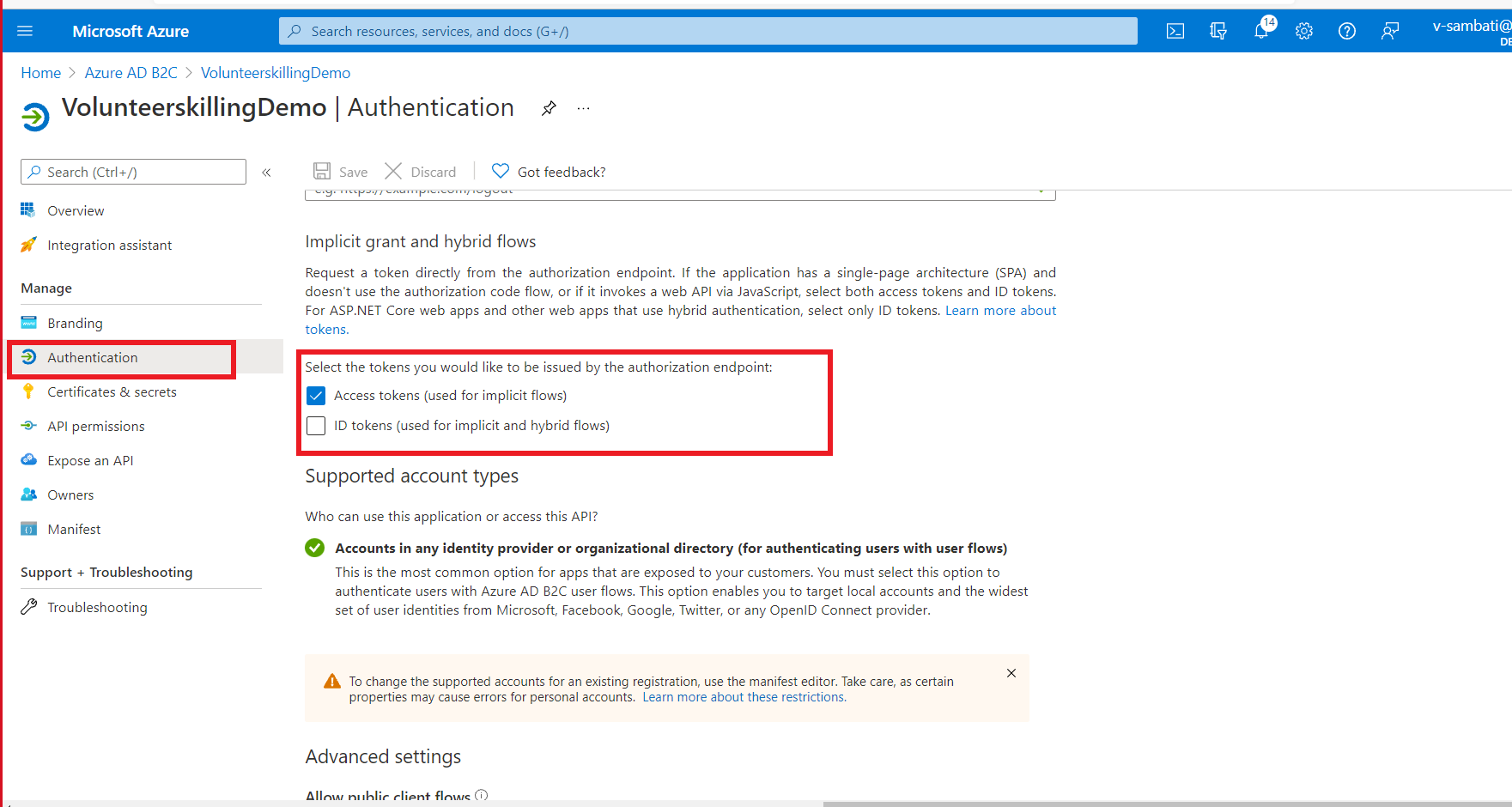Click the Owners people icon
Image resolution: width=1512 pixels, height=807 pixels.
pos(28,495)
